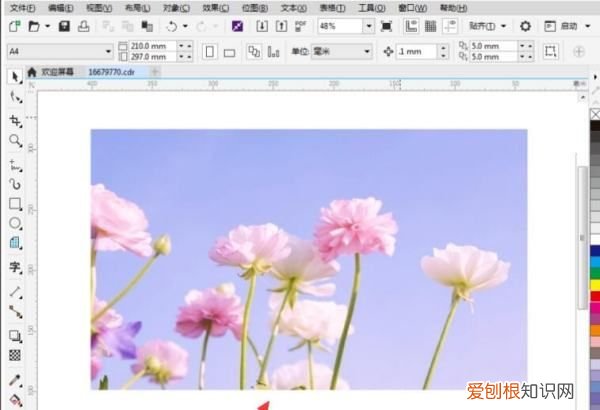This screenshot has height=410, width=600.
Task: Open the 工具(O) menu
Action: click(372, 8)
